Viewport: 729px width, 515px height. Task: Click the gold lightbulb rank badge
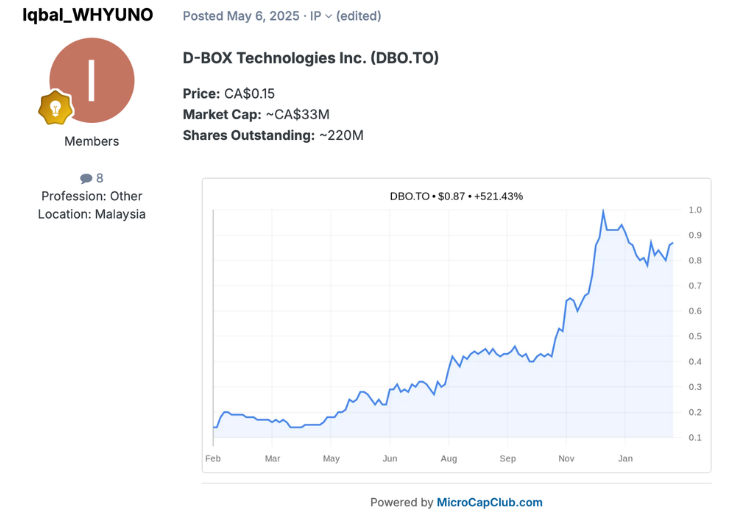pos(54,107)
